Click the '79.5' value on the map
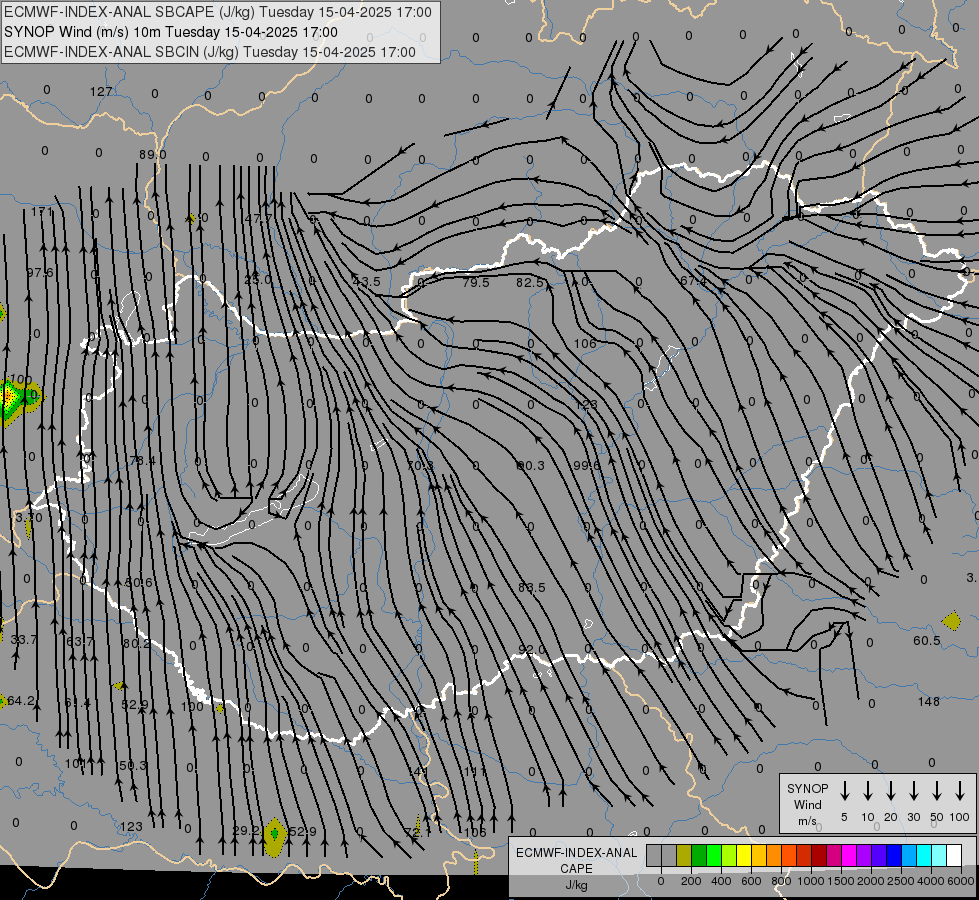The image size is (979, 900). 476,282
